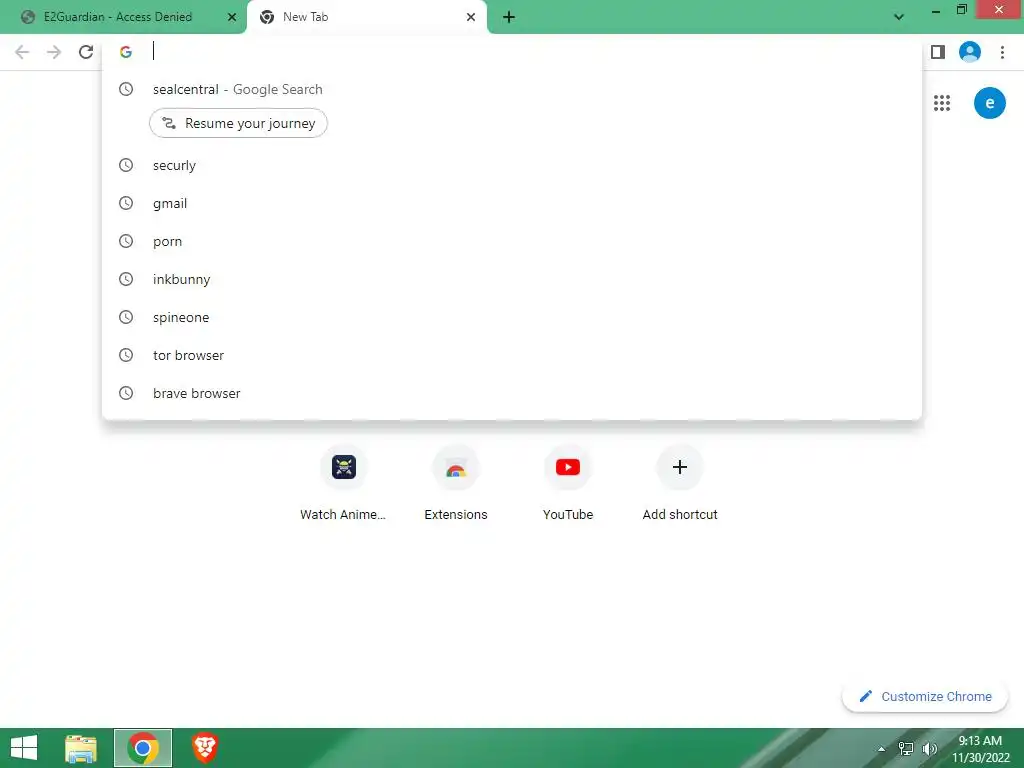Open the Windows Start button
This screenshot has width=1024, height=768.
pos(24,748)
